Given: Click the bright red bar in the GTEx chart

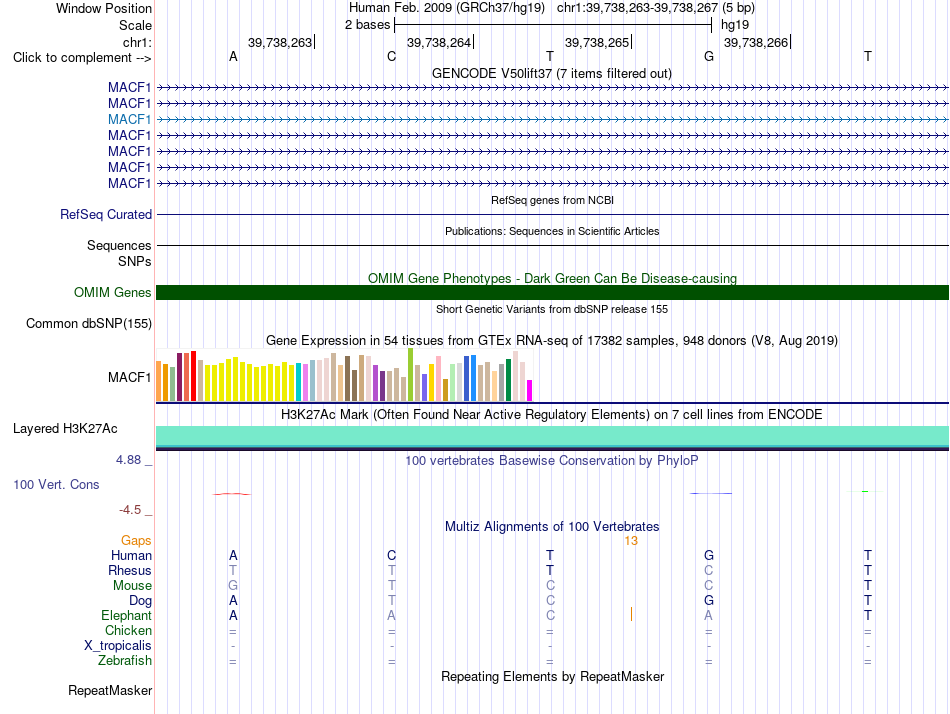Looking at the screenshot, I should pos(193,376).
